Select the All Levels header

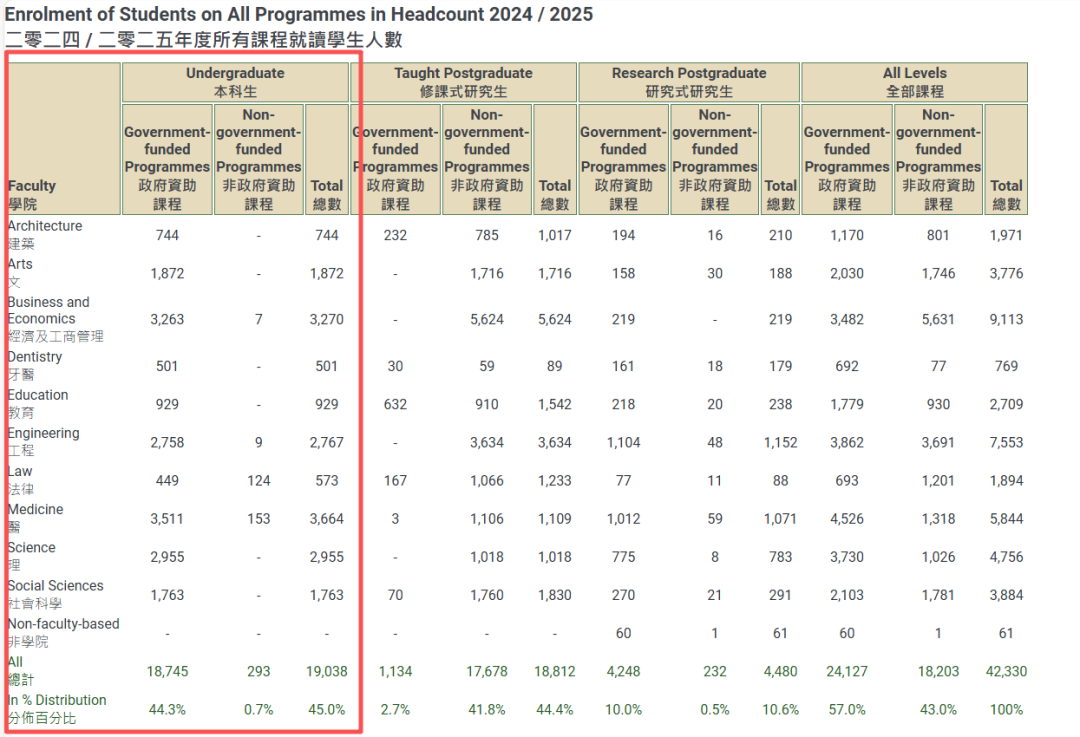pos(913,81)
